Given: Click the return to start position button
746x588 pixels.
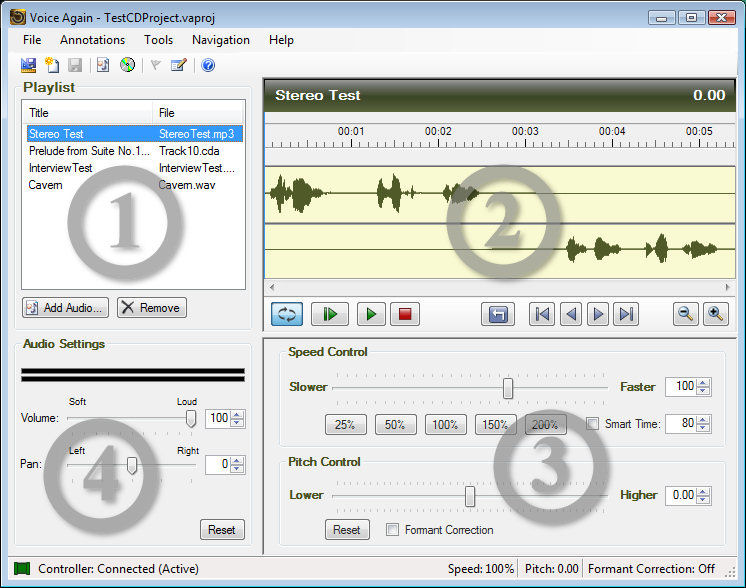Looking at the screenshot, I should [x=498, y=314].
